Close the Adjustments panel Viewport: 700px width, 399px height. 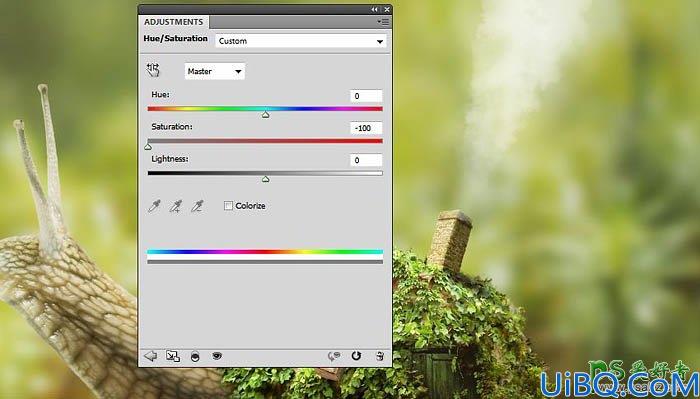(387, 9)
